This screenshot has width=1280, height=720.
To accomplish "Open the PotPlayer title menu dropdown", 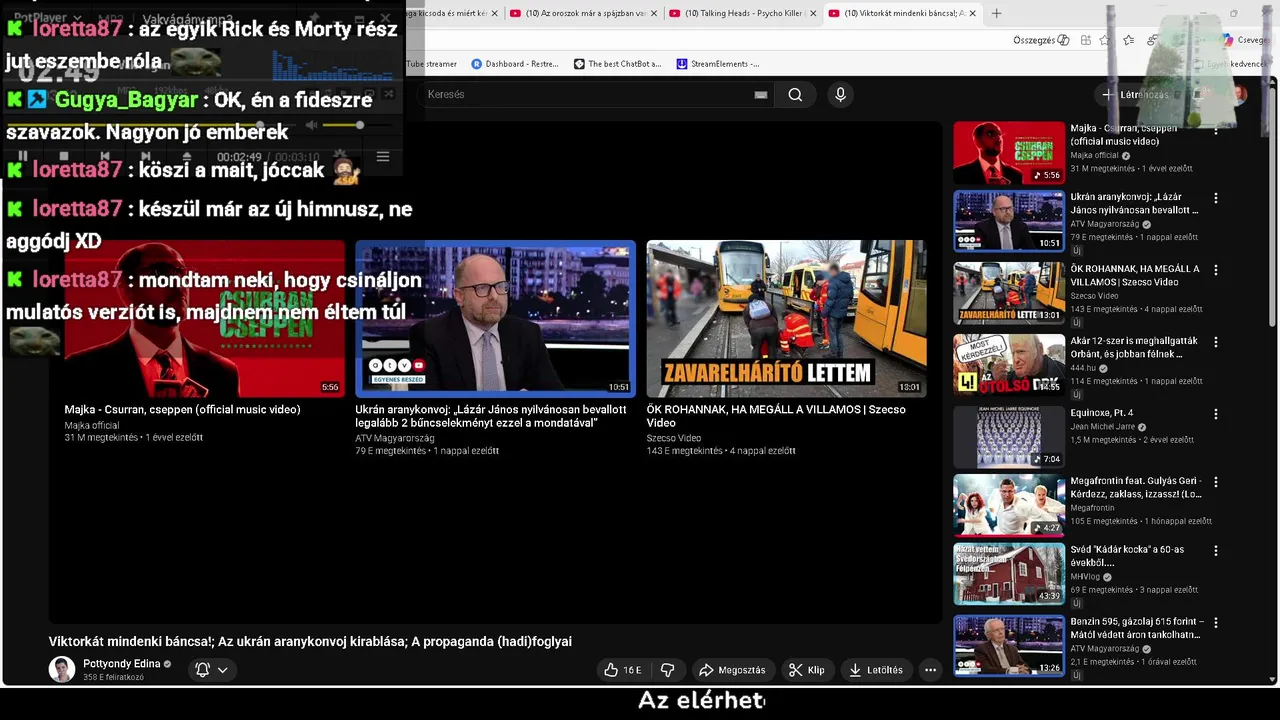I will point(47,18).
